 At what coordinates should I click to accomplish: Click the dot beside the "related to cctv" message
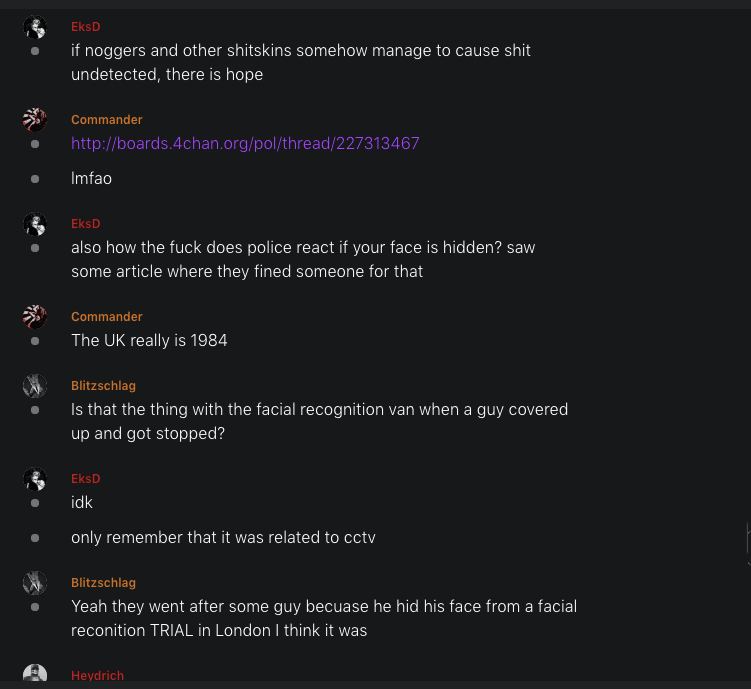35,538
